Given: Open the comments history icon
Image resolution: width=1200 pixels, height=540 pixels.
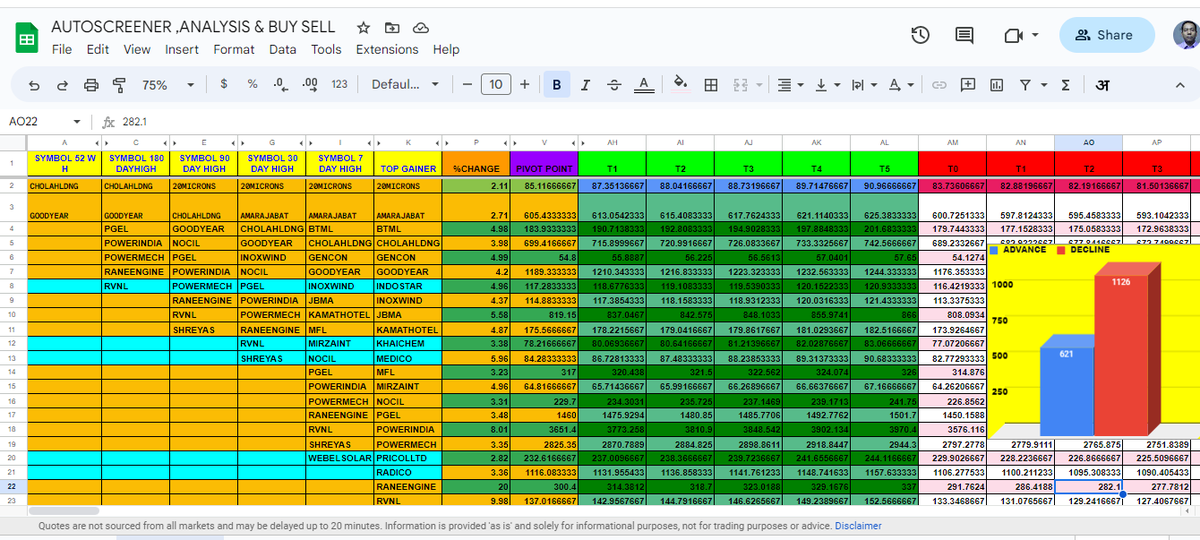Looking at the screenshot, I should click(965, 35).
